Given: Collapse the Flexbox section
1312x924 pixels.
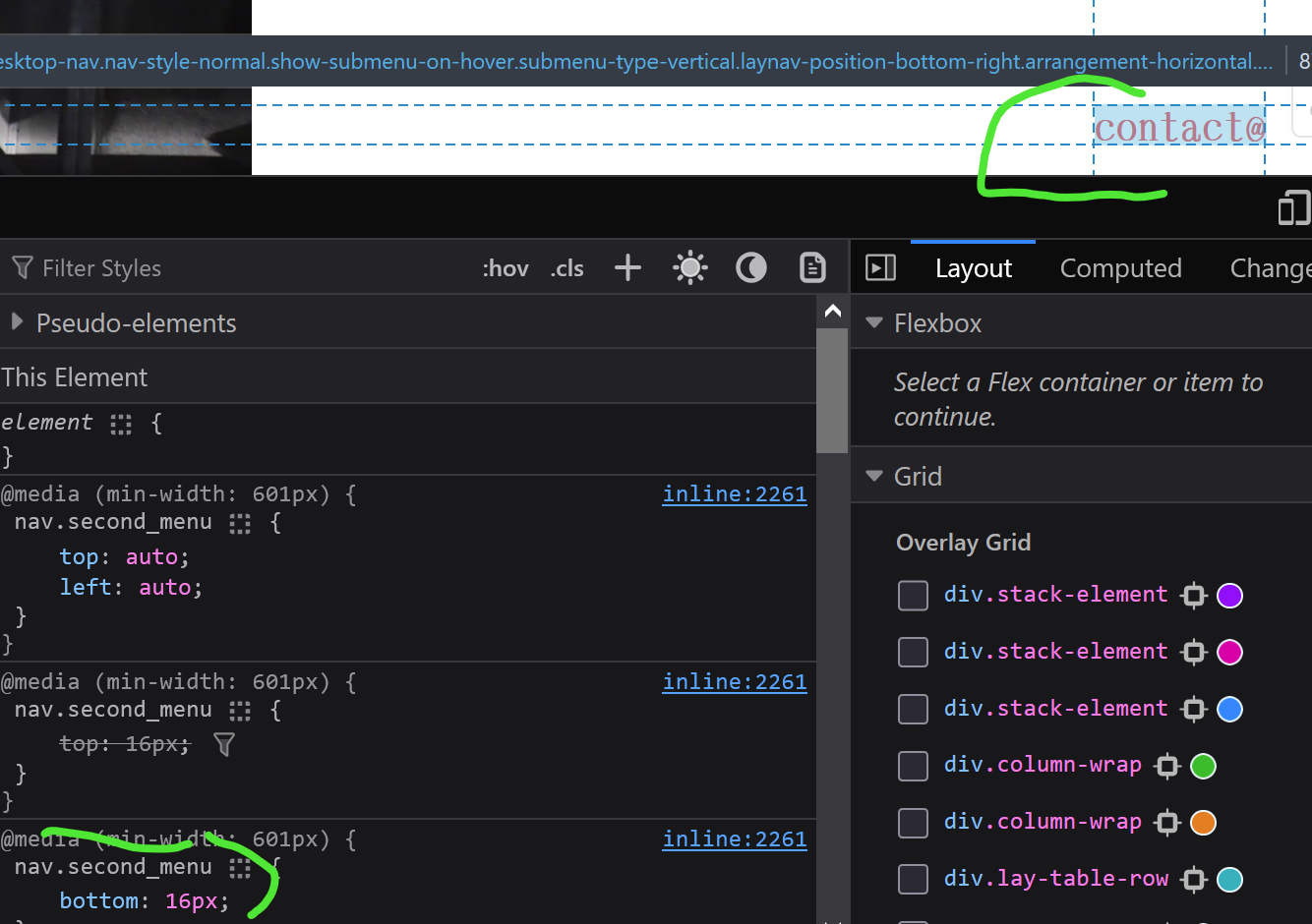Looking at the screenshot, I should [873, 322].
